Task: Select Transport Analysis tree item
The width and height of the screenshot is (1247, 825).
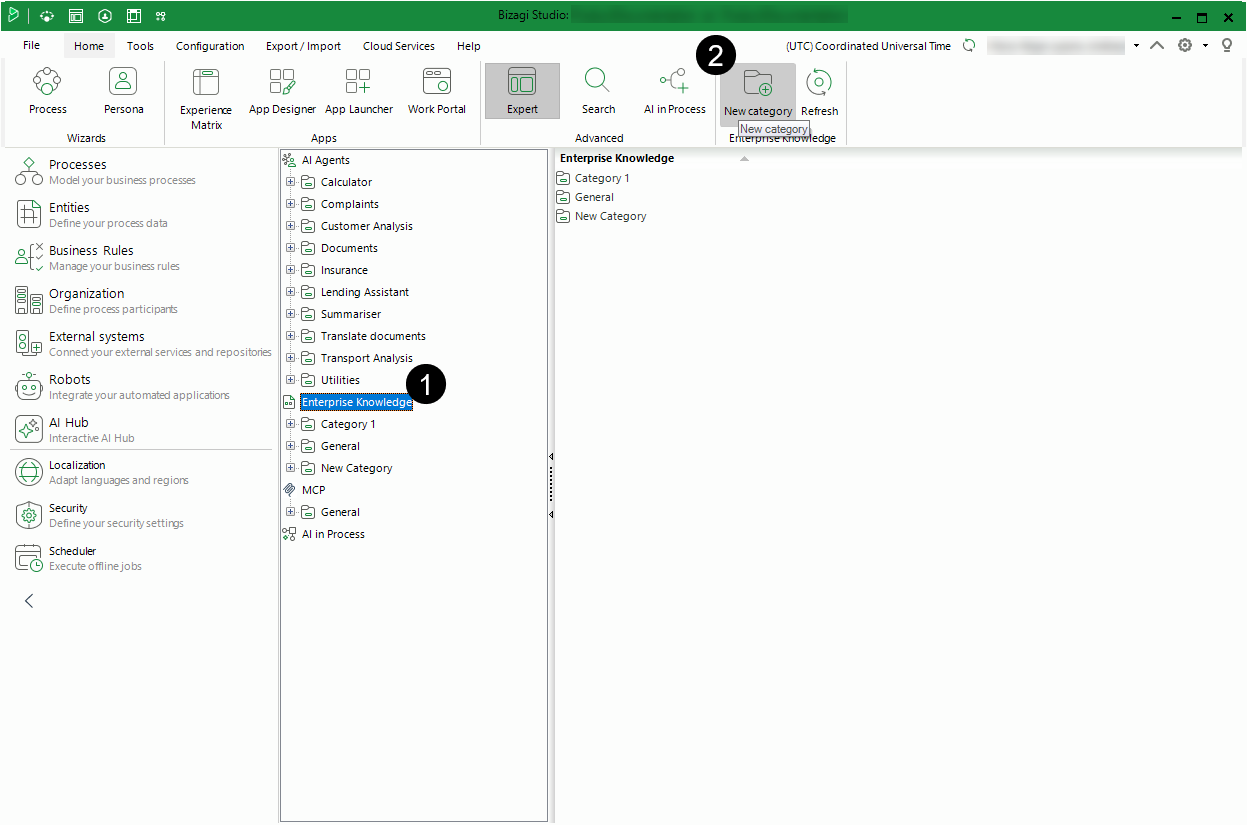Action: point(367,358)
